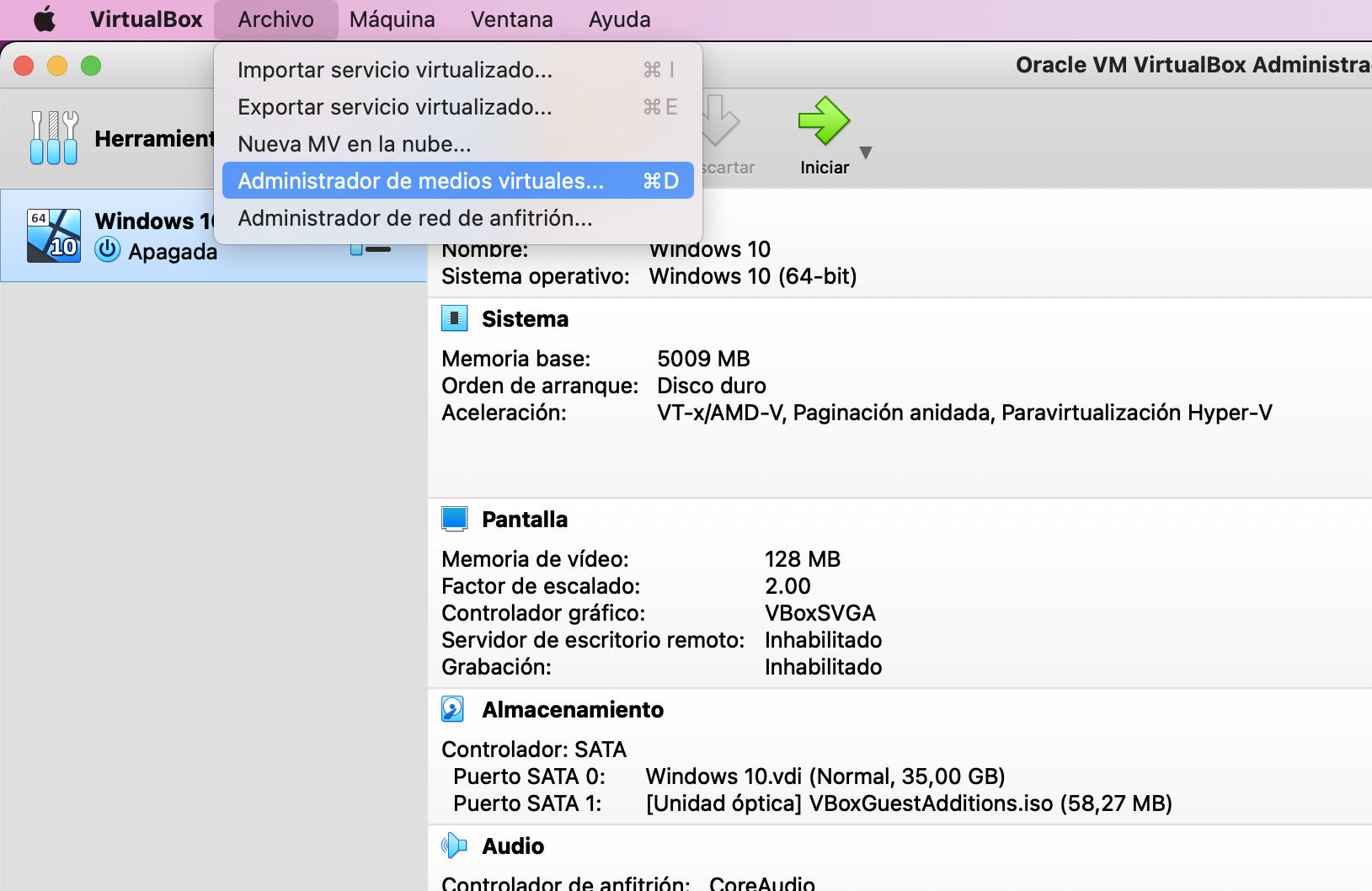The height and width of the screenshot is (891, 1372).
Task: Click the Audio speaker icon
Action: [454, 846]
